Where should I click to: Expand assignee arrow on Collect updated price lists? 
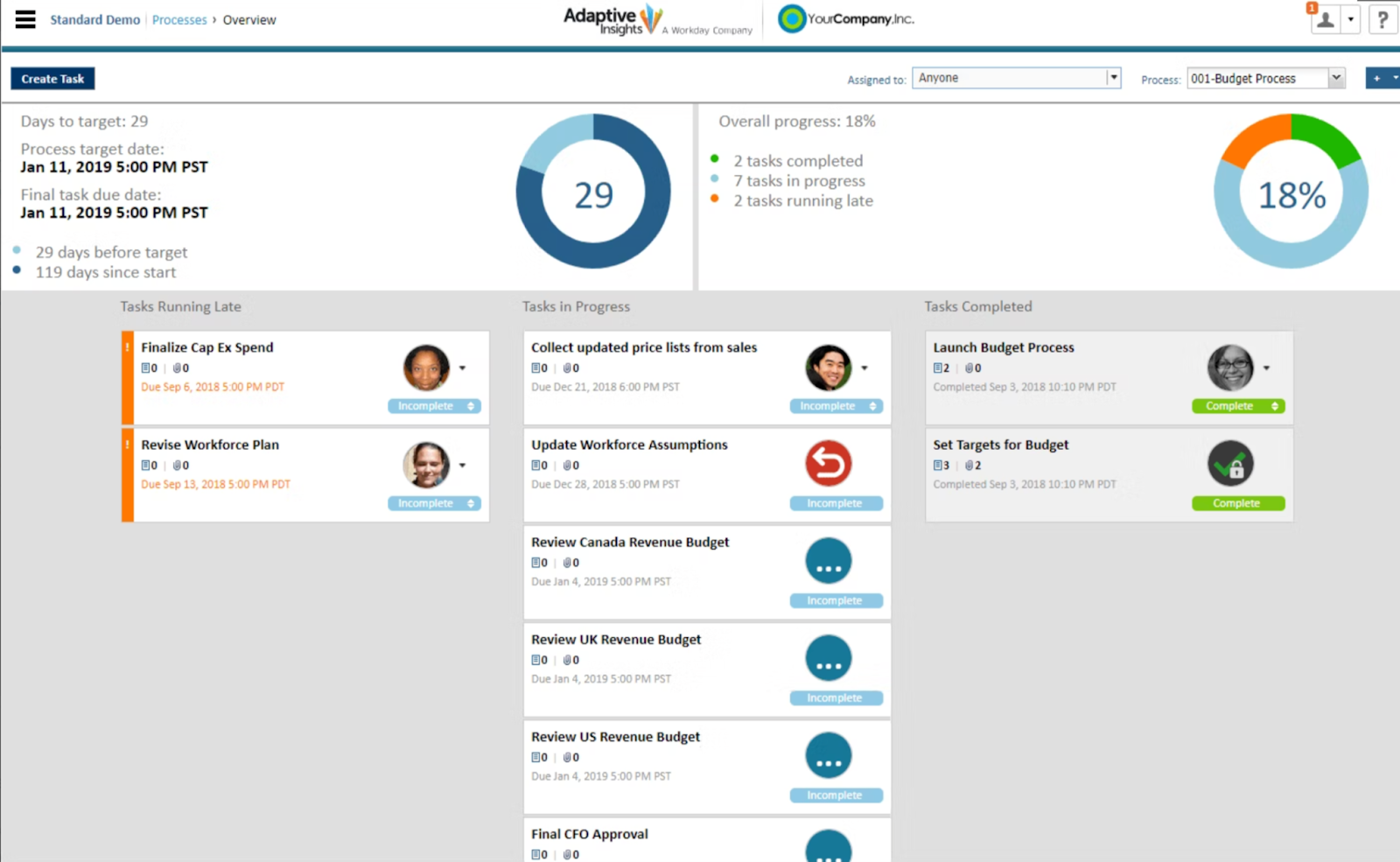(x=864, y=368)
